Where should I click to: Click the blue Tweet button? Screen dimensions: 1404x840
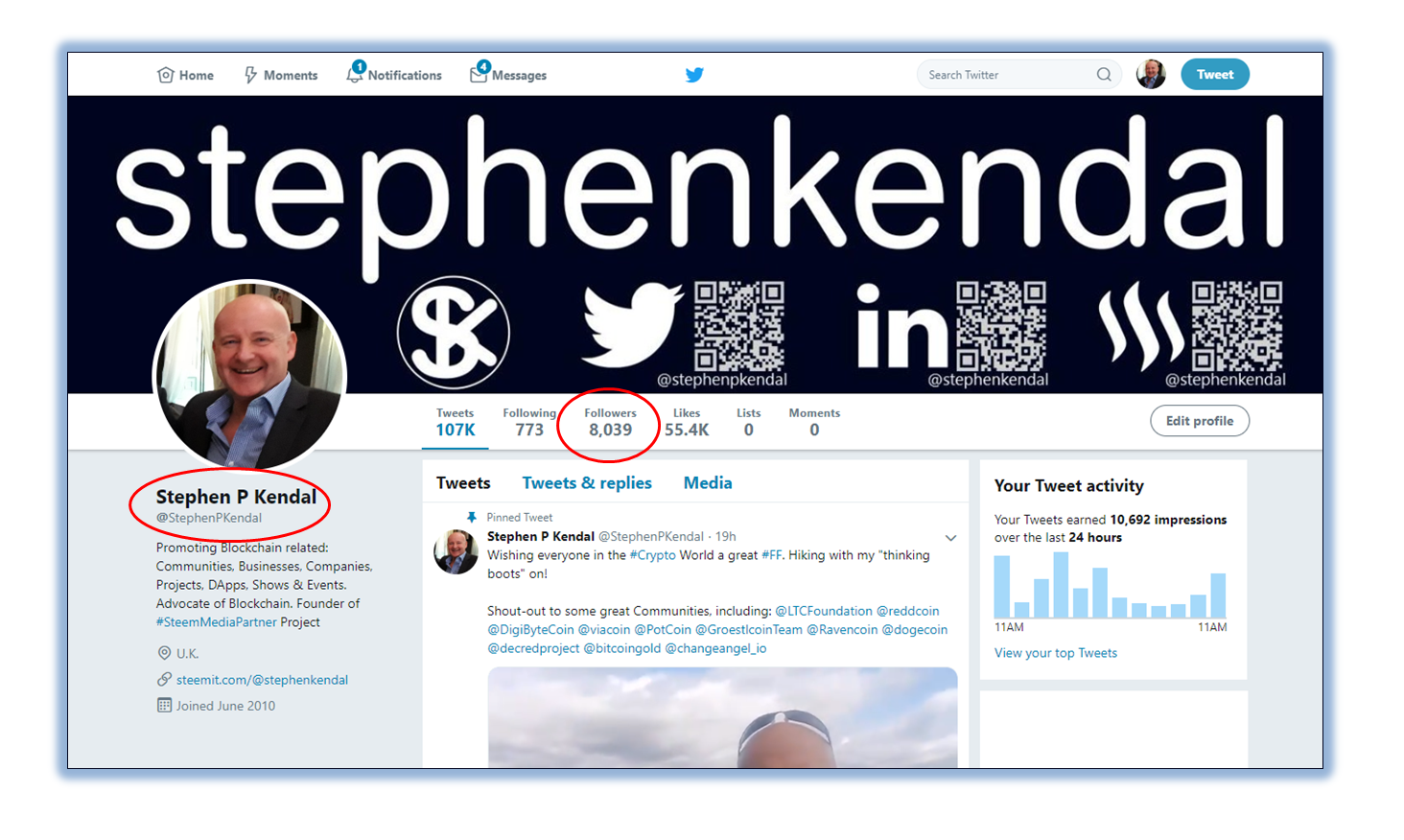click(x=1215, y=75)
